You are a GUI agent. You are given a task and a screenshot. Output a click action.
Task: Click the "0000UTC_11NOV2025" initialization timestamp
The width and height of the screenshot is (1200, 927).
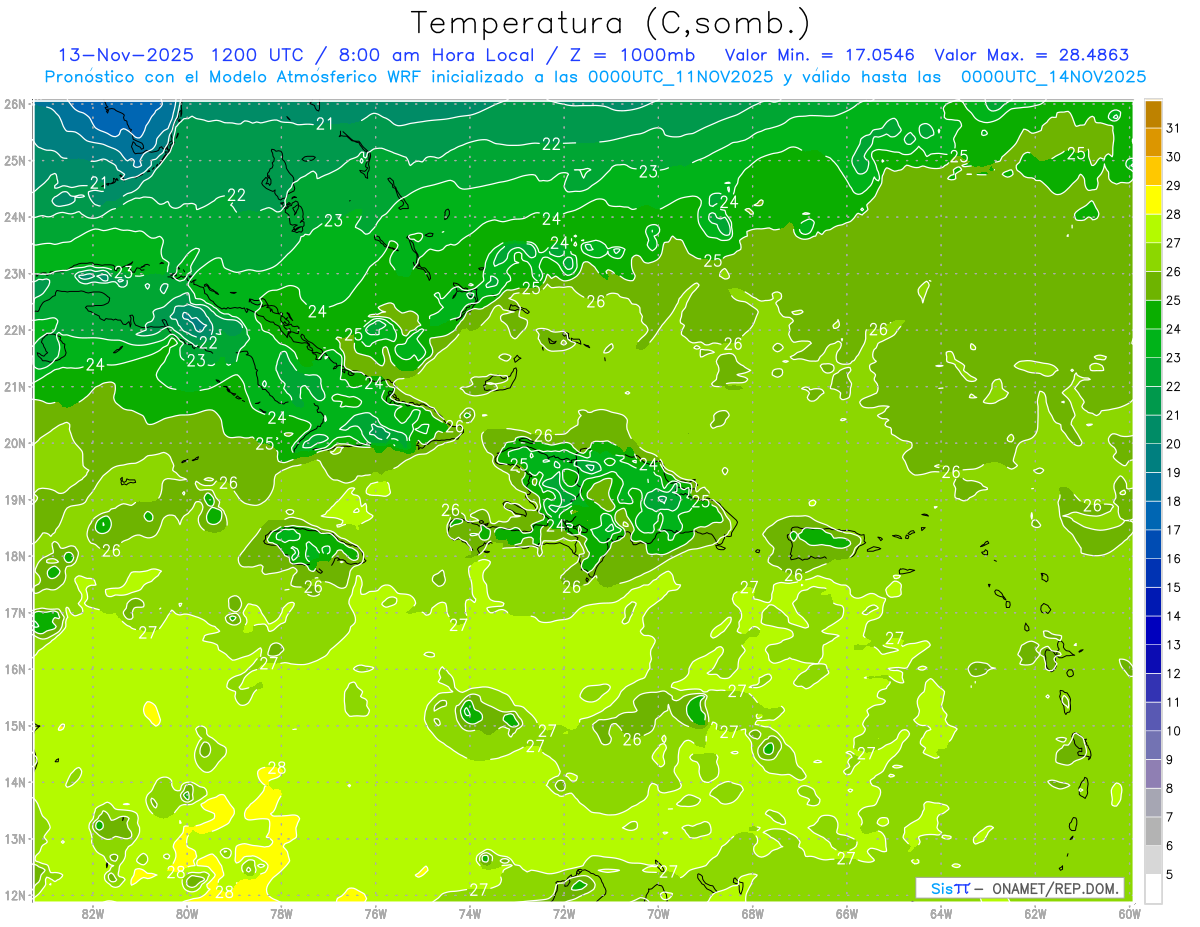(681, 77)
